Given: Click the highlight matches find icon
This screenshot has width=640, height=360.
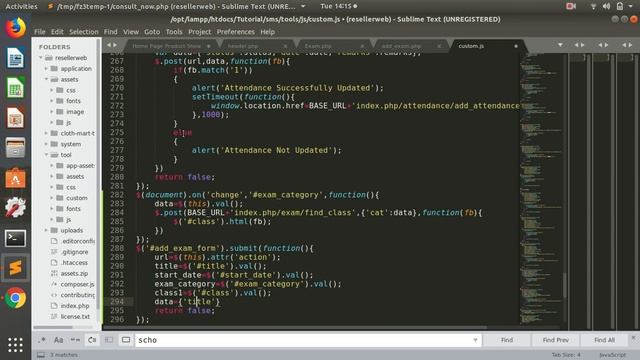Looking at the screenshot, I should pos(126,340).
